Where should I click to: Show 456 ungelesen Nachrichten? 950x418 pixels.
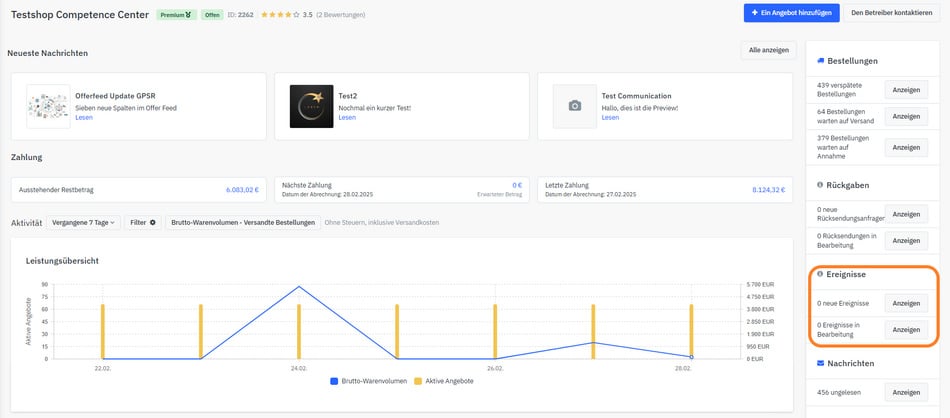coord(906,392)
